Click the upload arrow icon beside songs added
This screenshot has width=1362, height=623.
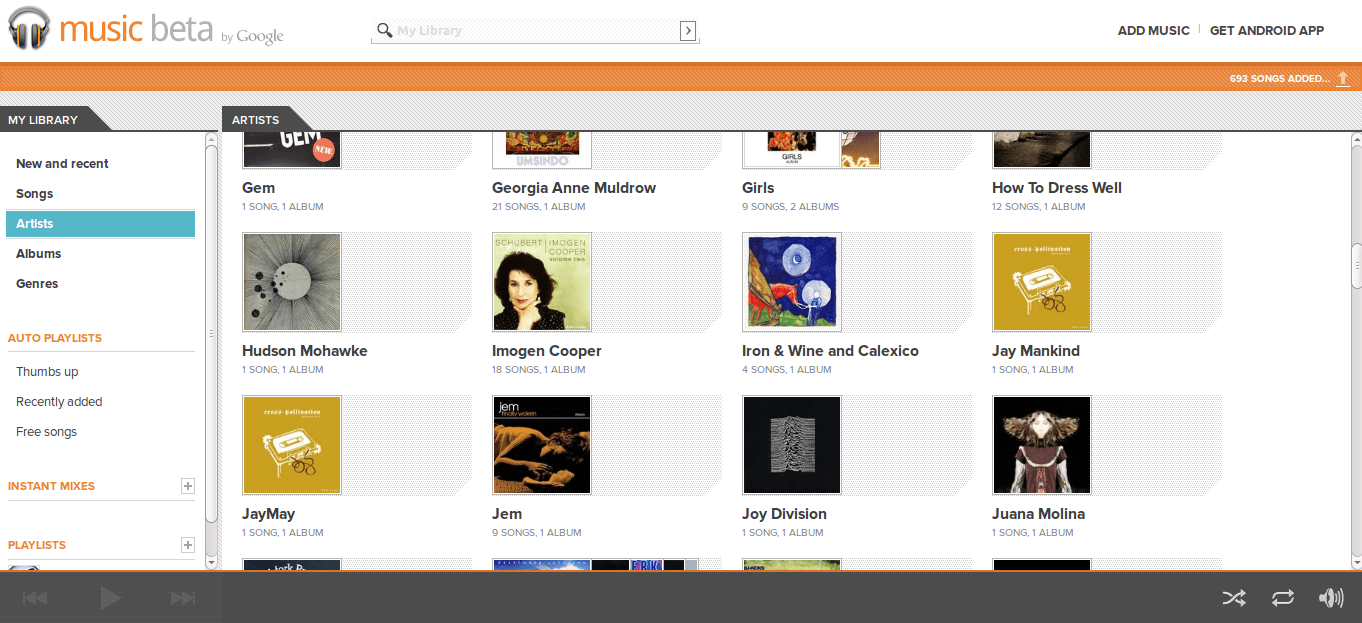(1343, 78)
